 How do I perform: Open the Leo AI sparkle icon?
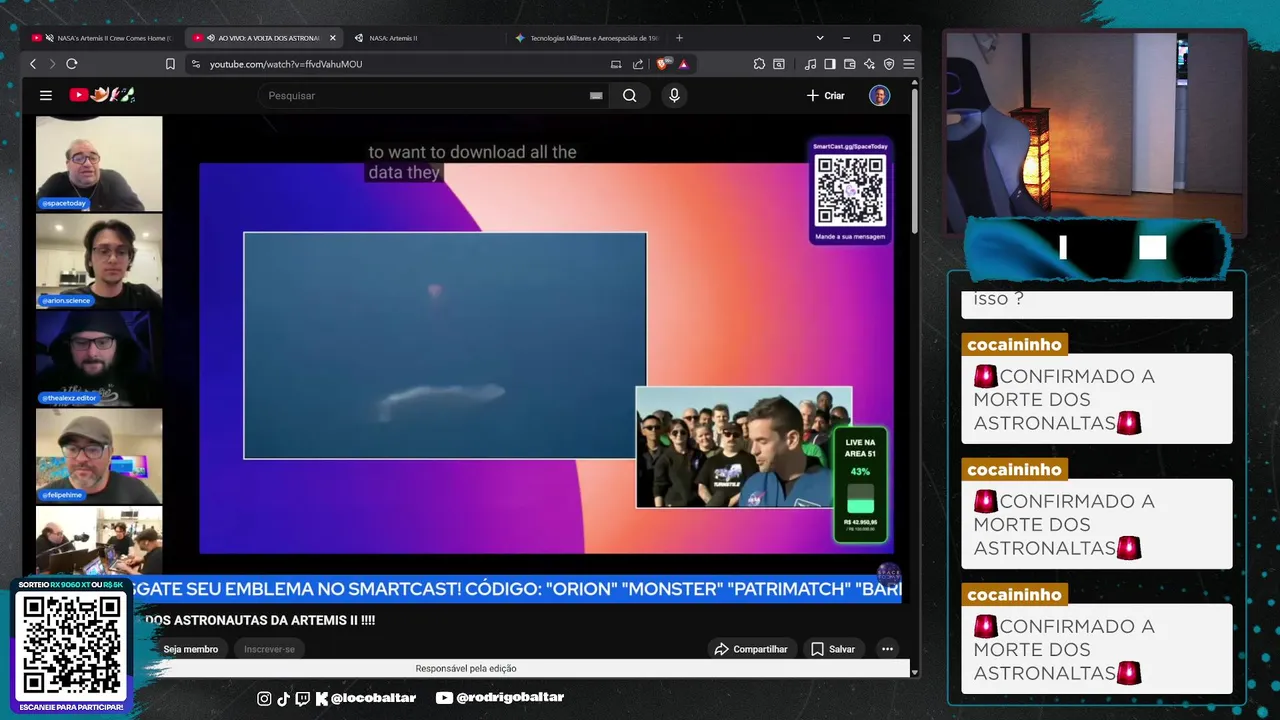coord(869,64)
